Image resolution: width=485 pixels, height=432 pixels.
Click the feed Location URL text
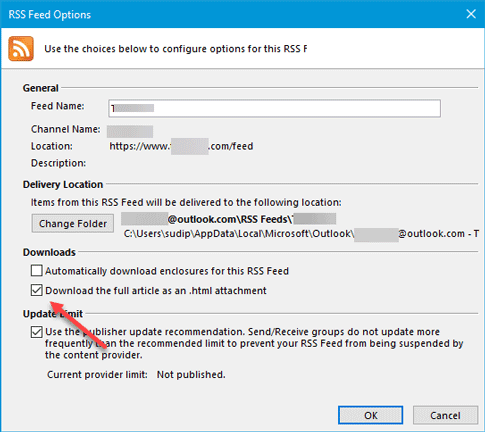[181, 146]
